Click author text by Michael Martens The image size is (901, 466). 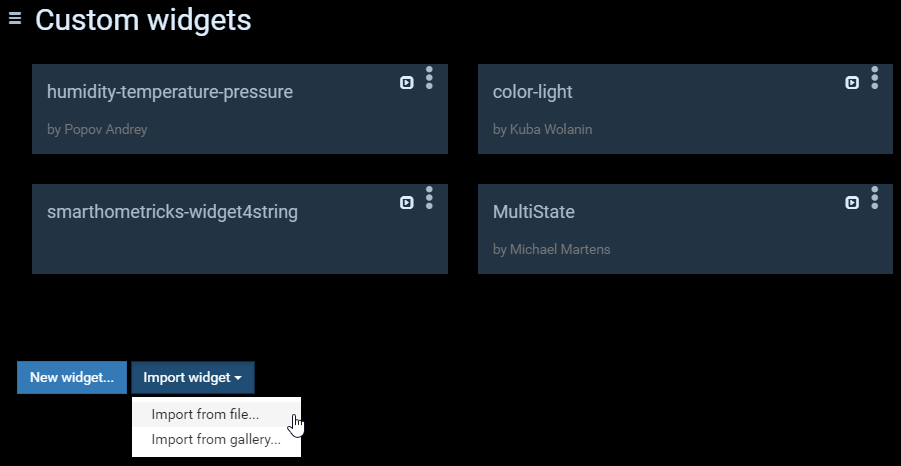[x=551, y=250]
